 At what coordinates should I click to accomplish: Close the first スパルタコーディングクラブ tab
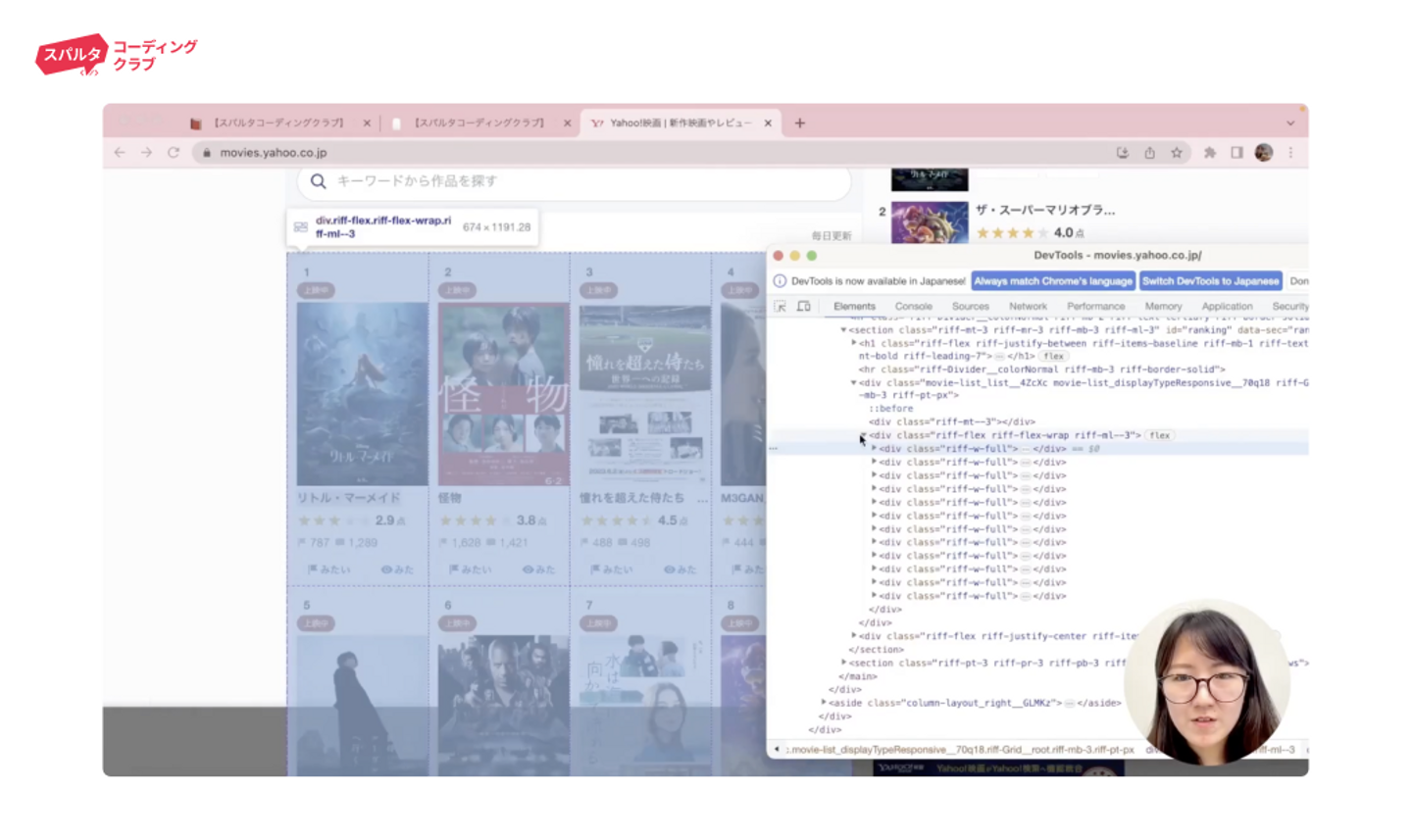point(367,124)
